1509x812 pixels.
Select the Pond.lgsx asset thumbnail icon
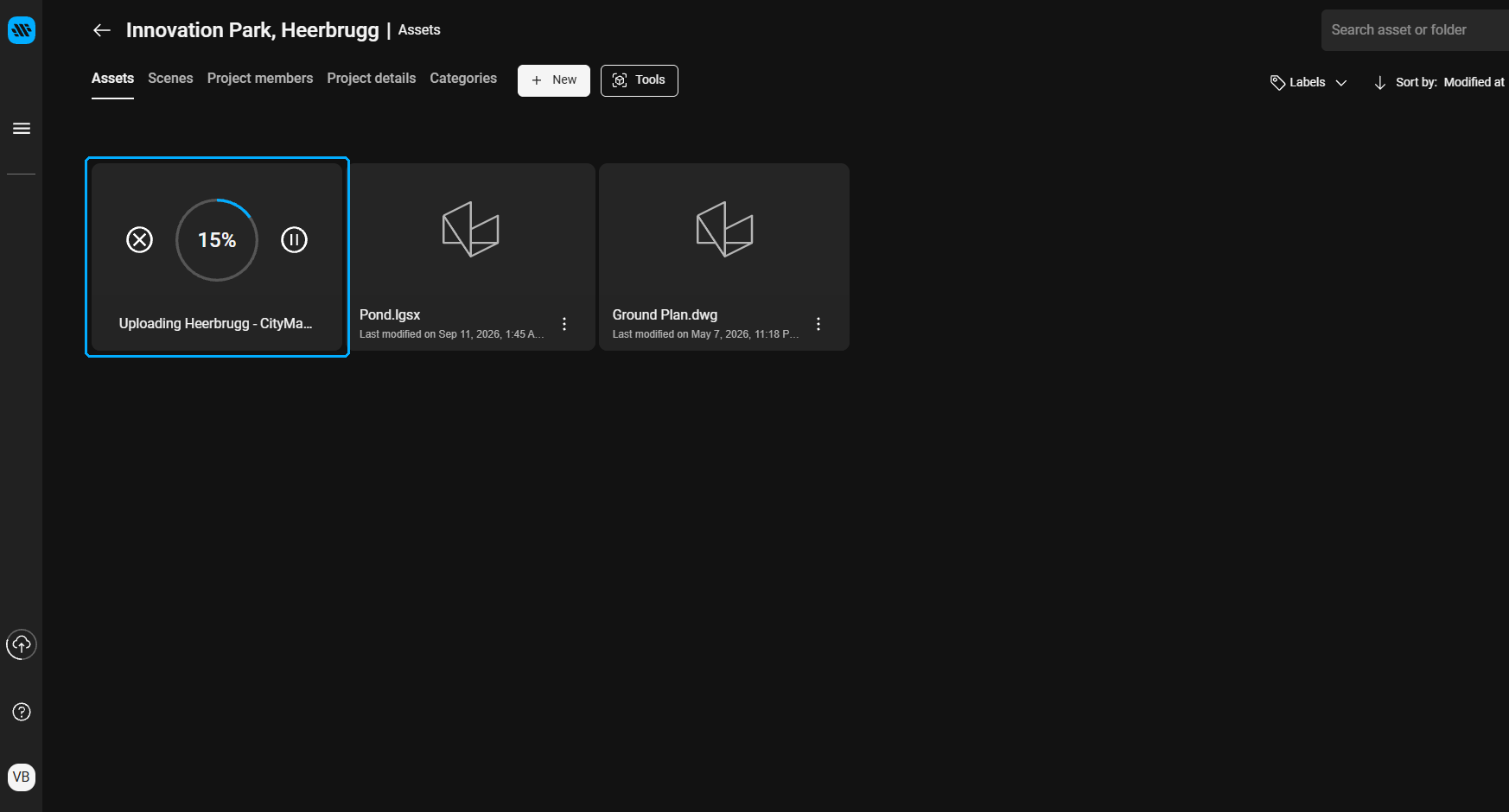click(471, 229)
